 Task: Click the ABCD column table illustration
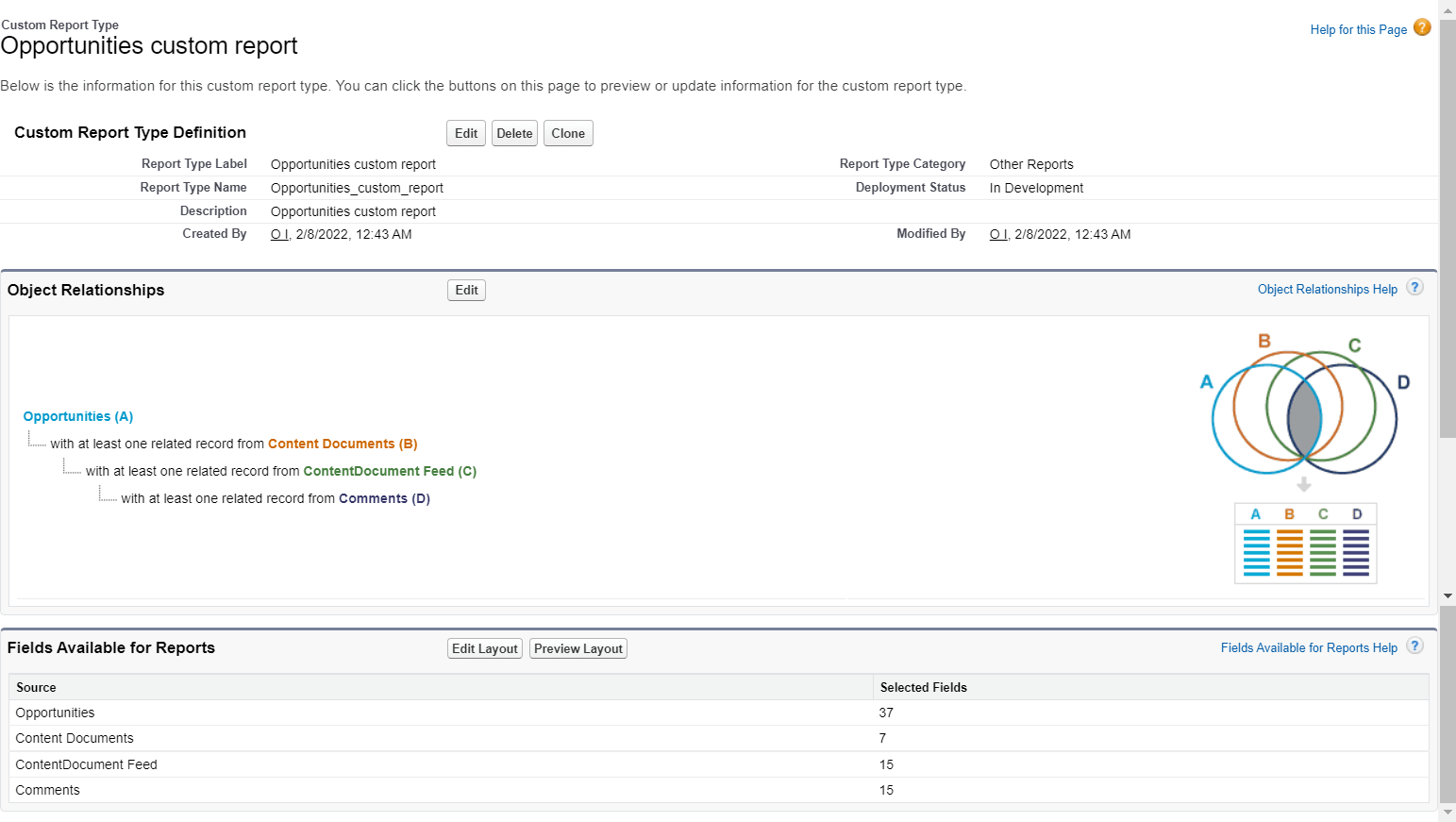(x=1305, y=543)
